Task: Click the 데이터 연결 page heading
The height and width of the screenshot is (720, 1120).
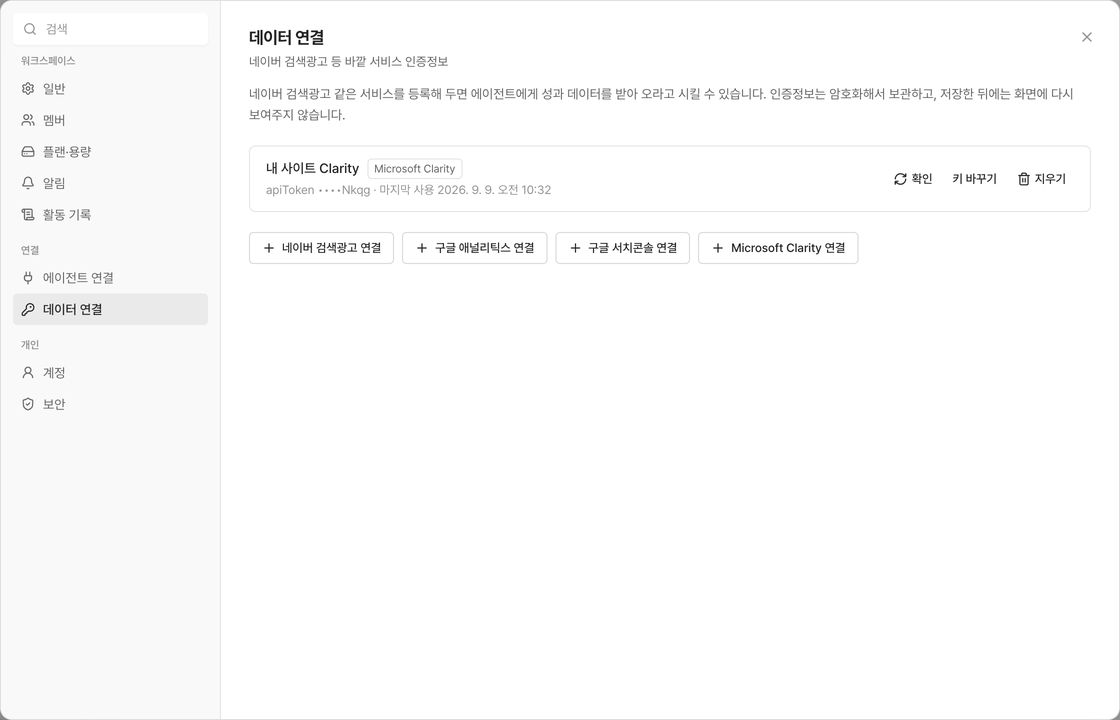Action: (x=286, y=37)
